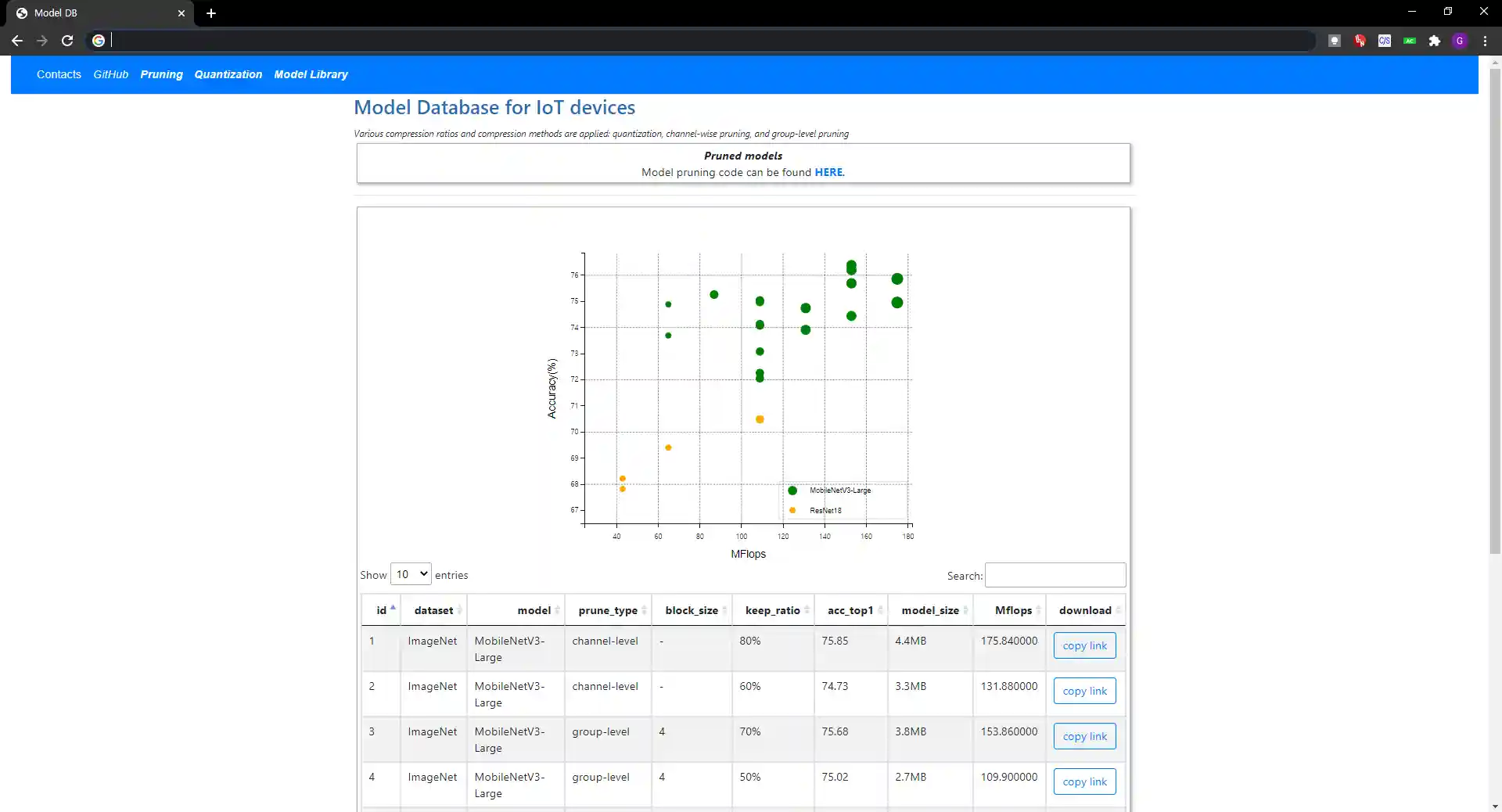1502x812 pixels.
Task: Click the HERE pruning code link
Action: [828, 172]
